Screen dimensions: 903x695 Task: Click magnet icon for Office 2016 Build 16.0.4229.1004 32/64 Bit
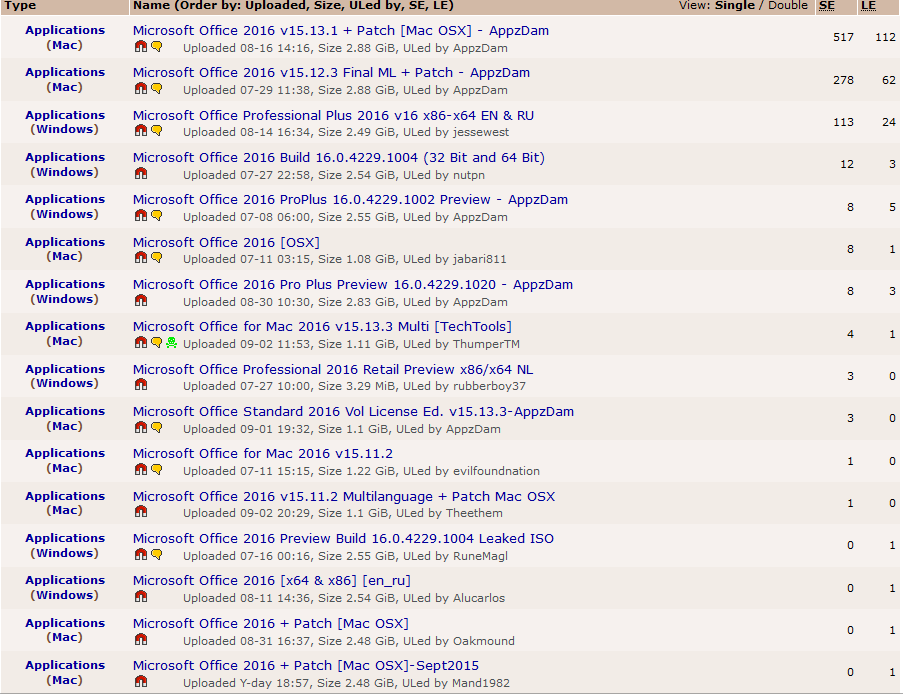141,173
